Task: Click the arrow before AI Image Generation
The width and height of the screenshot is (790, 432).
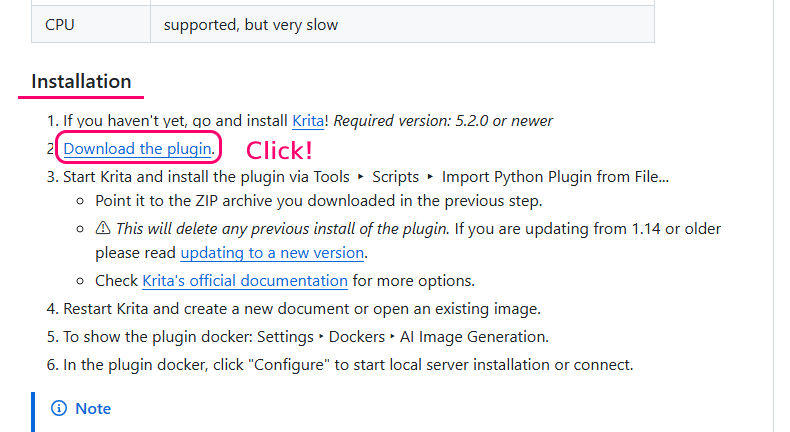Action: point(392,337)
